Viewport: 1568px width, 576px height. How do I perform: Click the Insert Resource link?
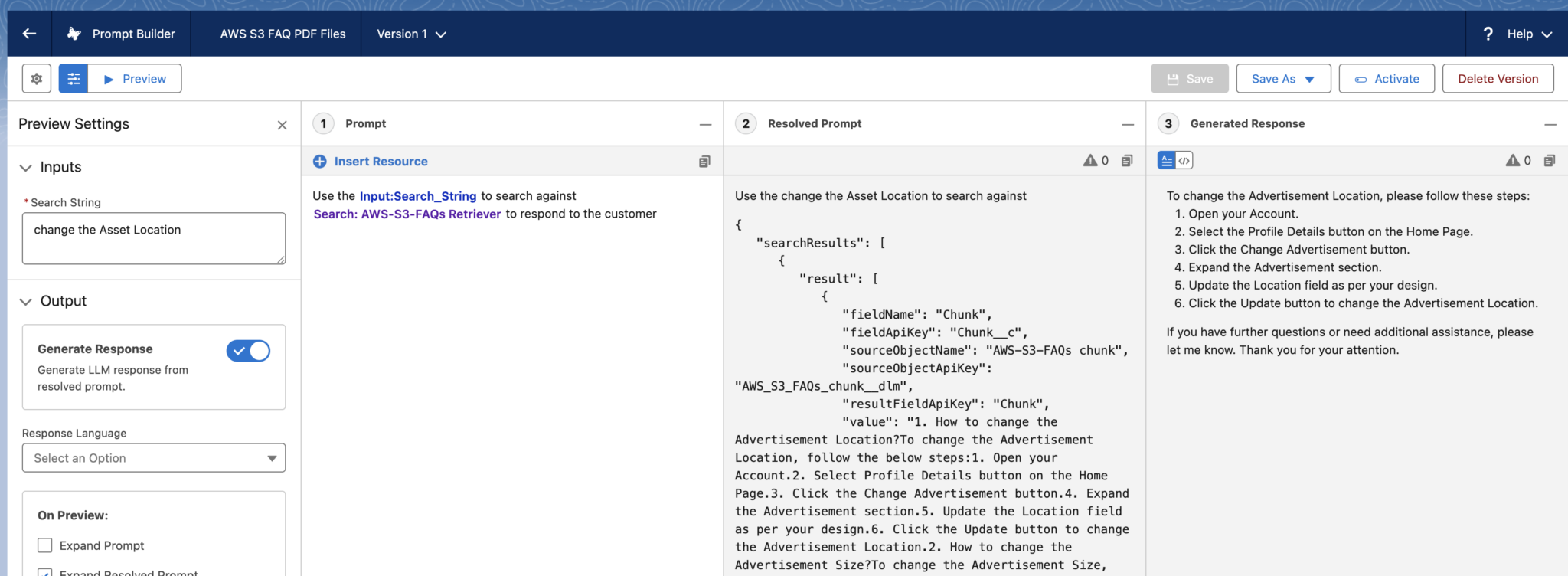tap(381, 162)
